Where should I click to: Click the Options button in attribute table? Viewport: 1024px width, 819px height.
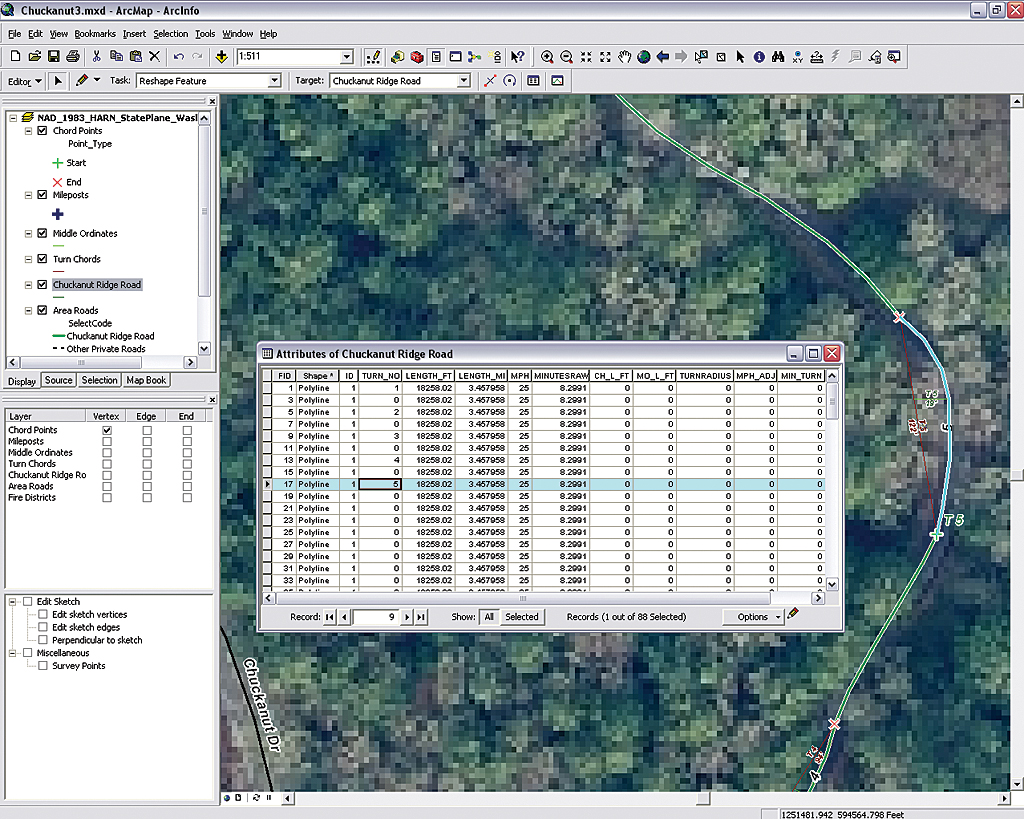coord(753,617)
